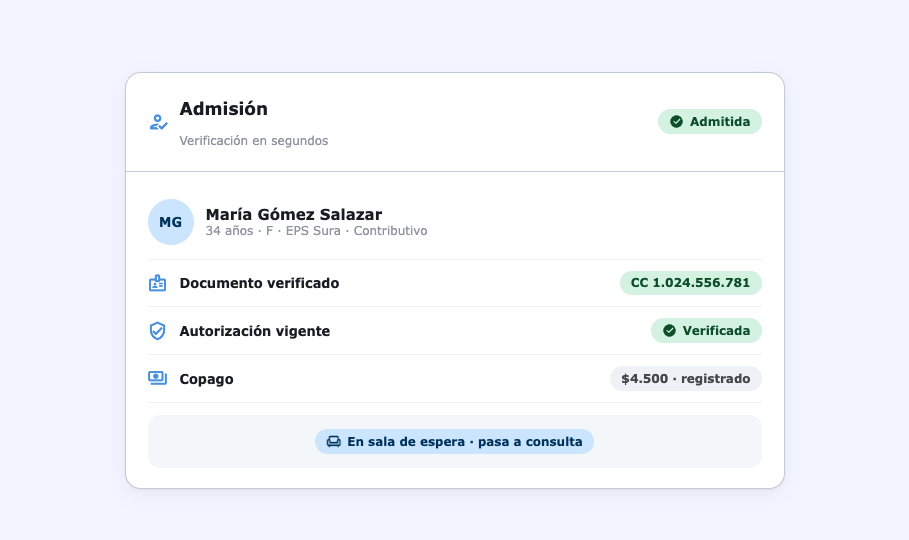Click the ID card document icon

click(157, 283)
